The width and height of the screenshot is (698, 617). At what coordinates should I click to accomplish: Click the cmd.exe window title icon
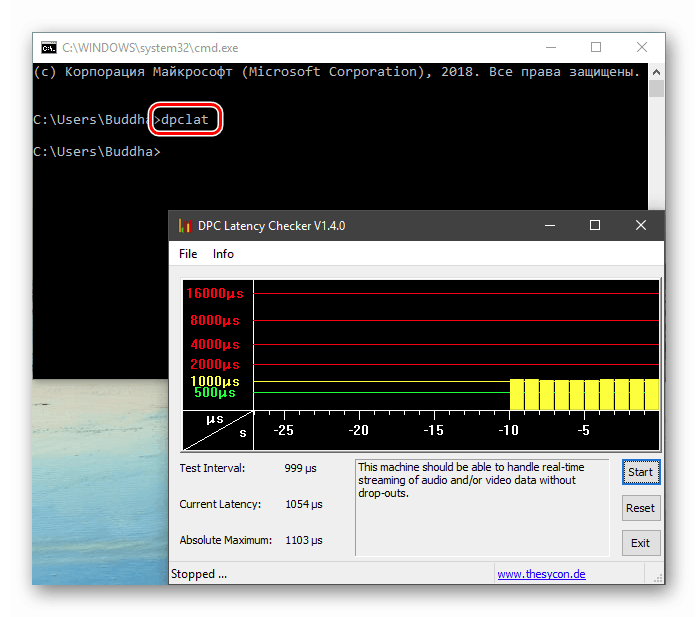[49, 48]
